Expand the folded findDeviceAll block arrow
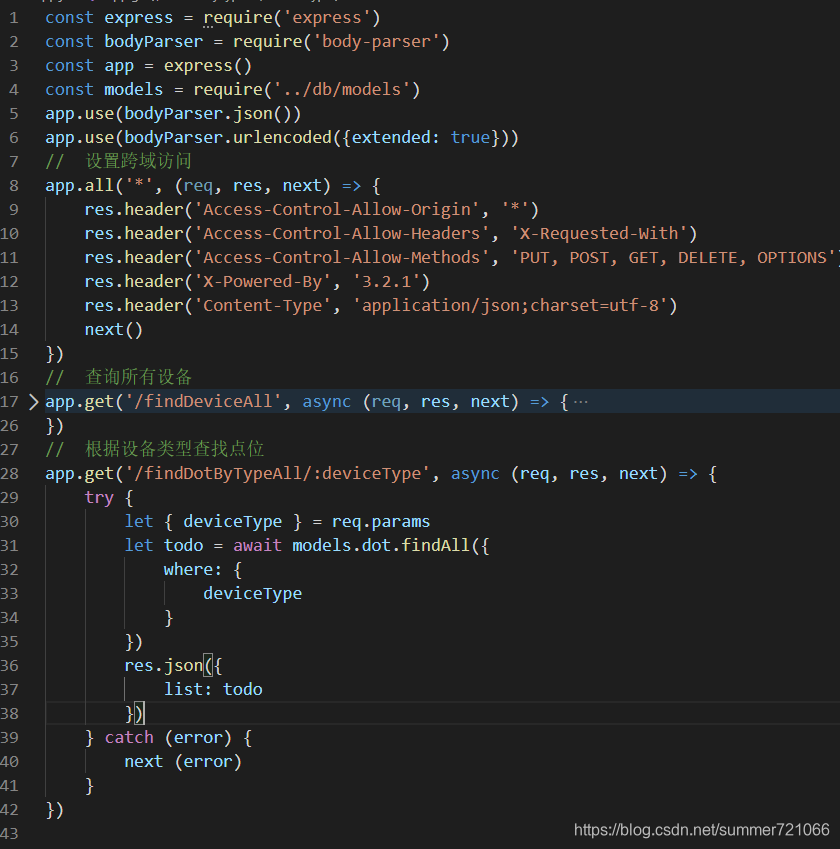Image resolution: width=840 pixels, height=849 pixels. [33, 402]
